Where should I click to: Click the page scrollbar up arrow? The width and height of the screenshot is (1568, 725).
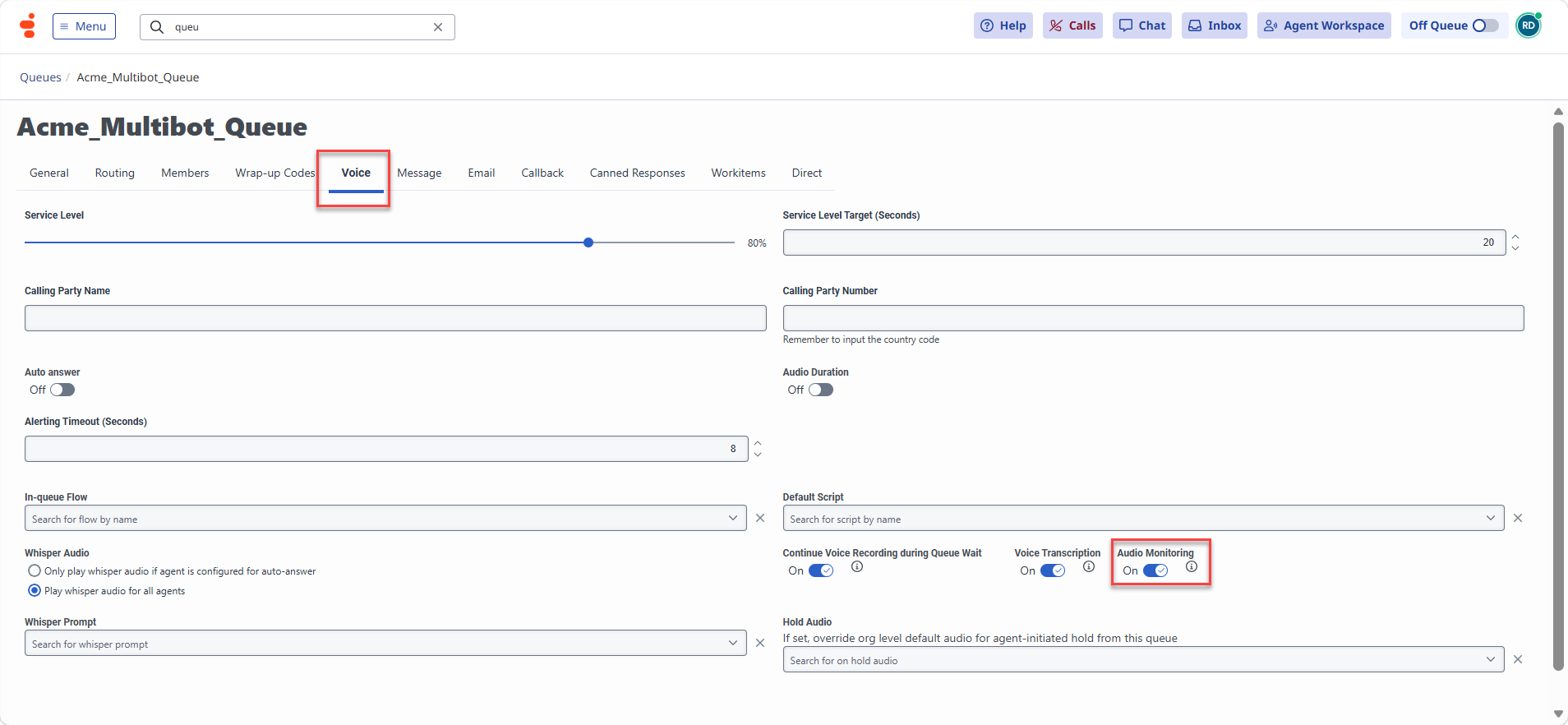1558,112
